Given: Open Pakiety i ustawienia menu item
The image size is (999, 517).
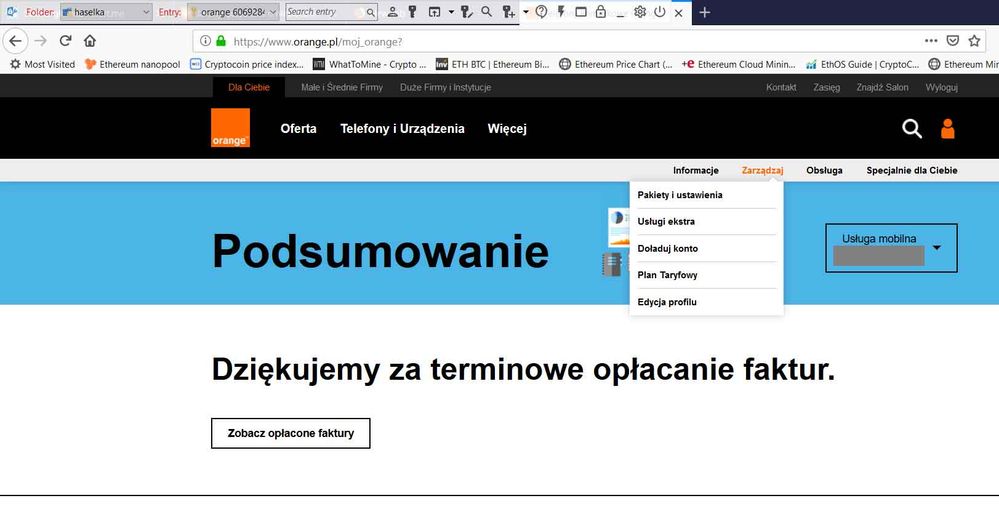Looking at the screenshot, I should (x=679, y=195).
